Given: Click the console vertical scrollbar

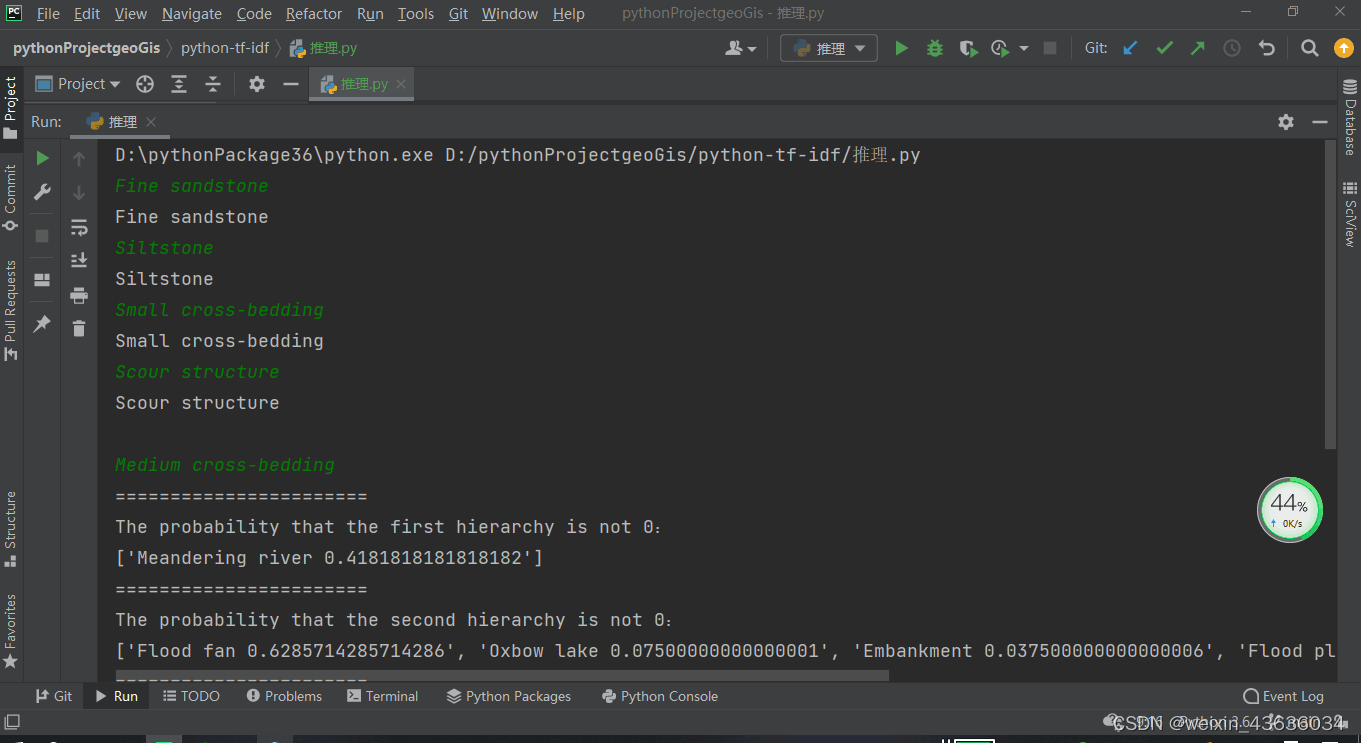Looking at the screenshot, I should [1330, 295].
